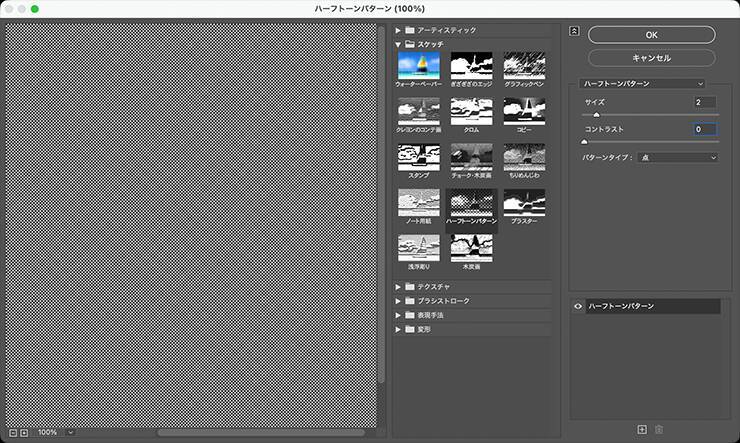Pick the ちりめんじわ filter thumbnail
Viewport: 740px width, 443px height.
click(x=524, y=157)
